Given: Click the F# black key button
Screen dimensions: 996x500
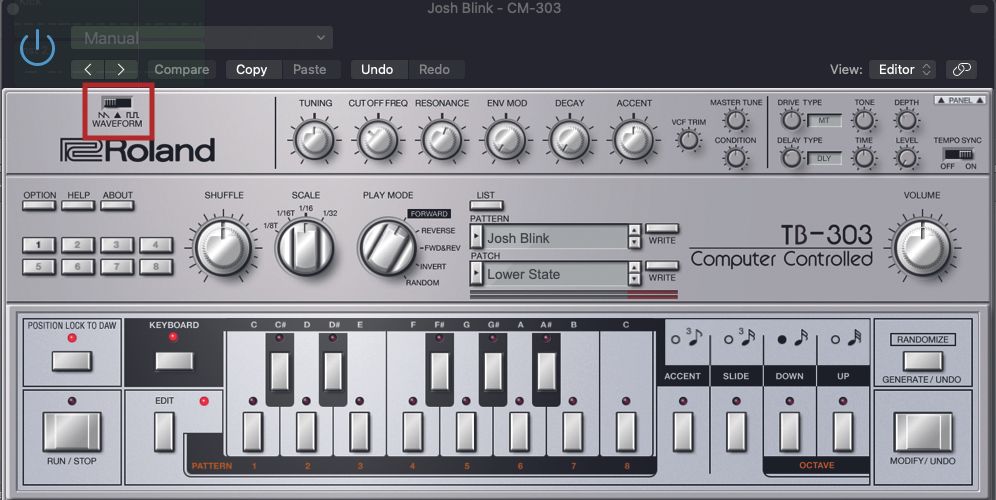Looking at the screenshot, I should (440, 372).
